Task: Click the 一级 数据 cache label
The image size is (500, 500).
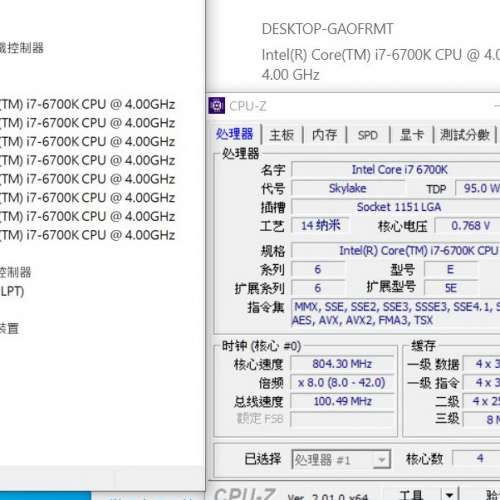Action: [x=434, y=364]
